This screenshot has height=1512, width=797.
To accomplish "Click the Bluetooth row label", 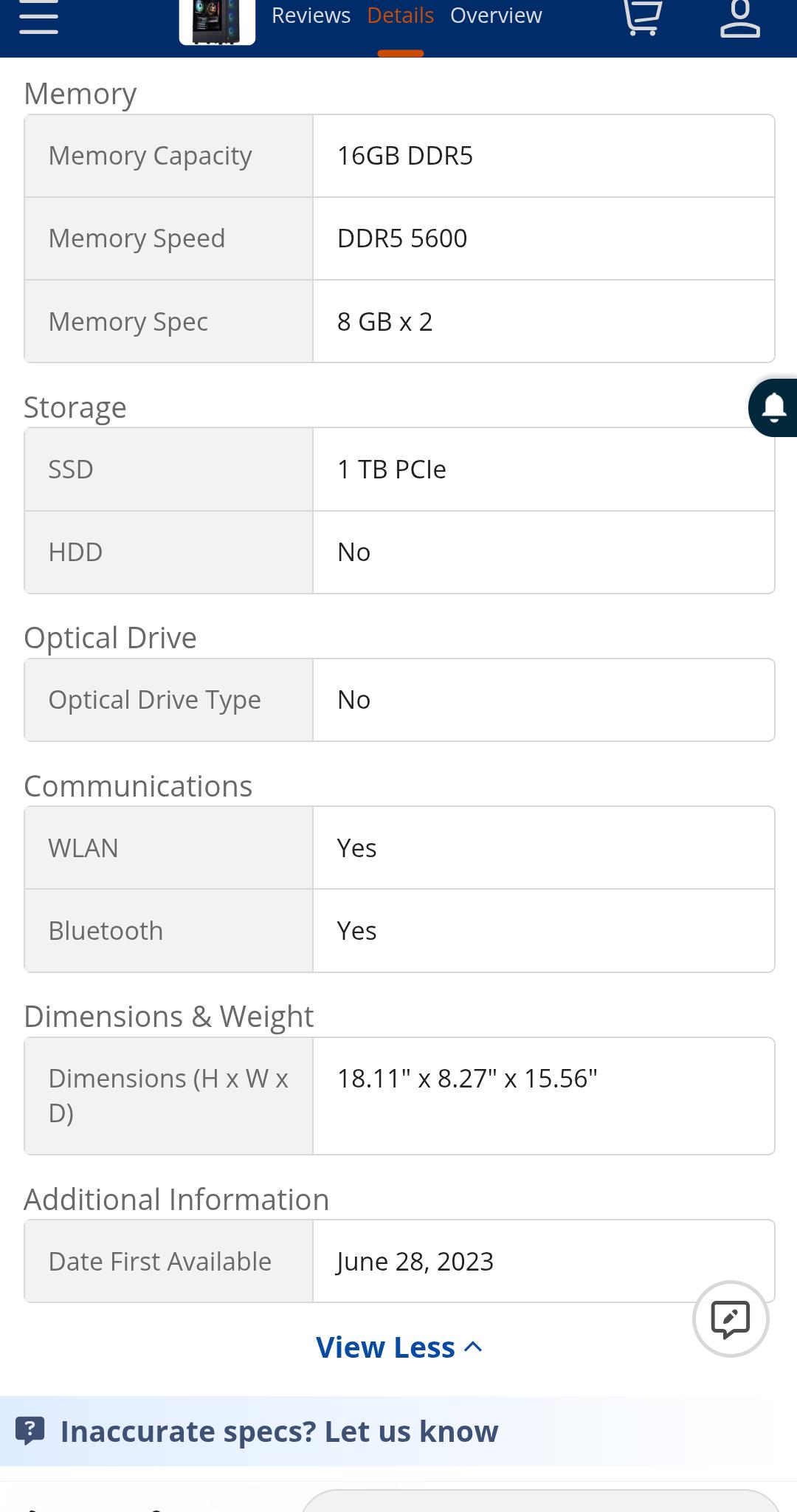I will tap(106, 931).
